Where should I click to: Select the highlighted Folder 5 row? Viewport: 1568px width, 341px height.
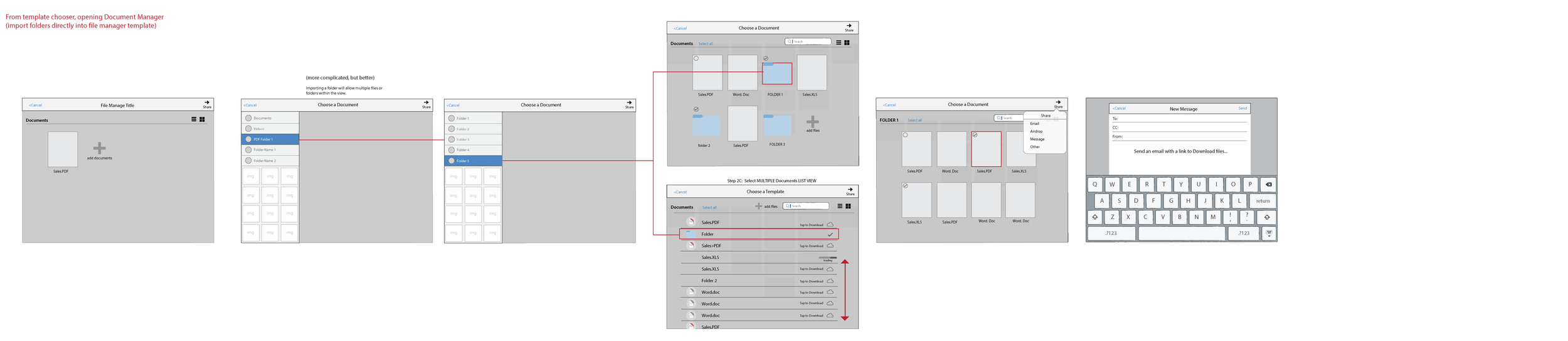click(x=474, y=161)
